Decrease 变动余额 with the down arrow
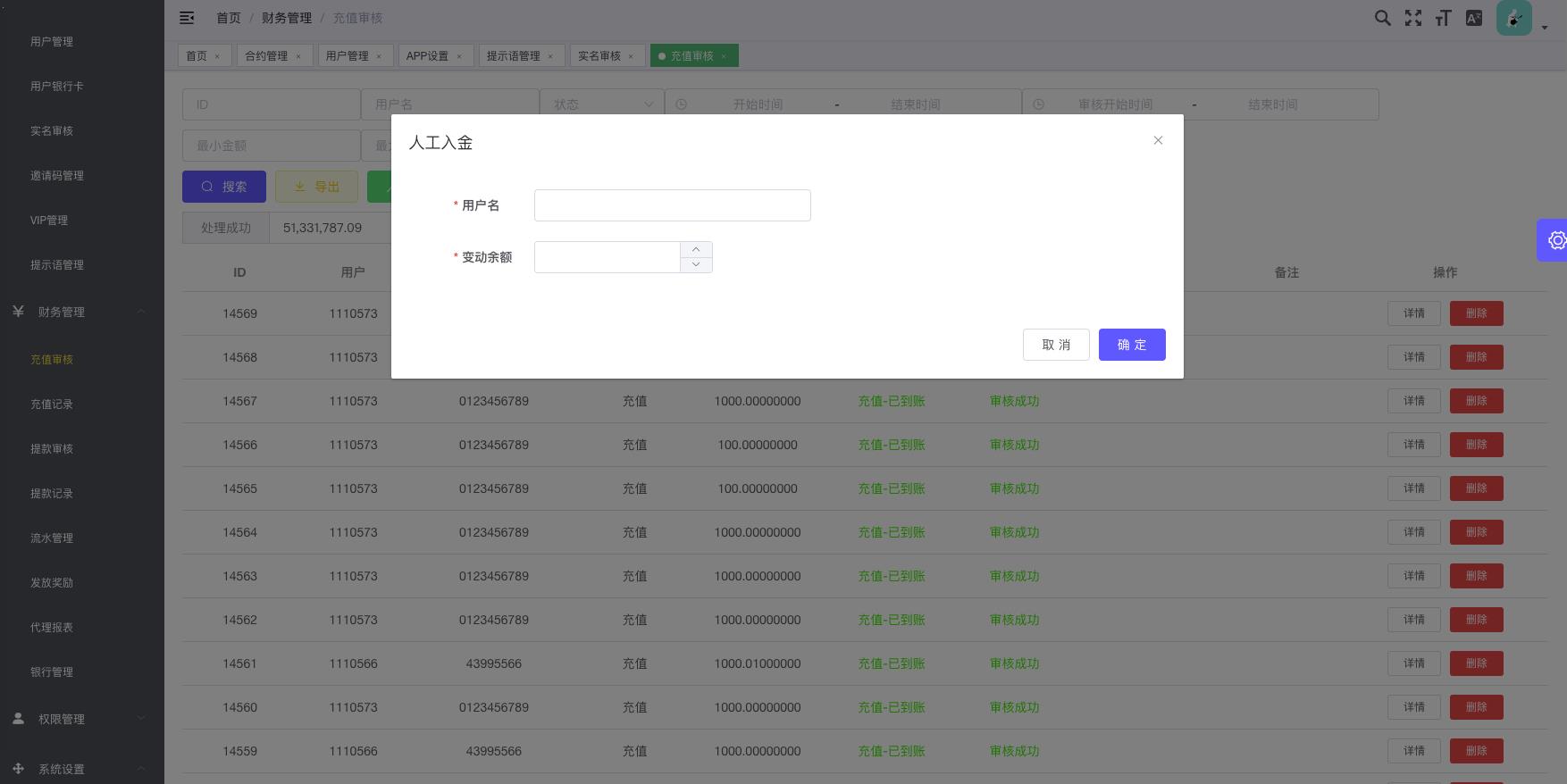Image resolution: width=1567 pixels, height=784 pixels. coord(696,264)
